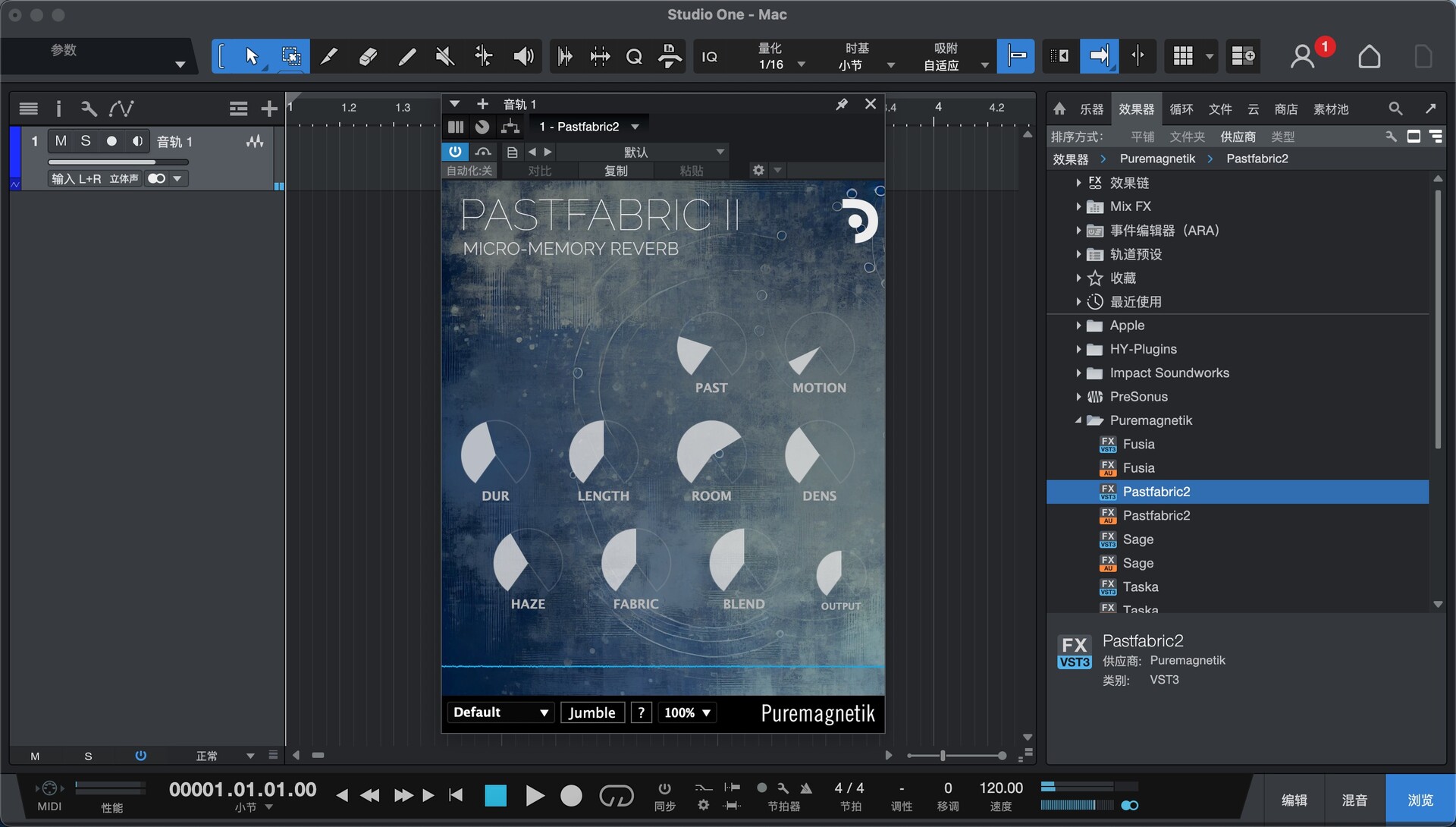Solo track 1 with S button

(x=86, y=141)
